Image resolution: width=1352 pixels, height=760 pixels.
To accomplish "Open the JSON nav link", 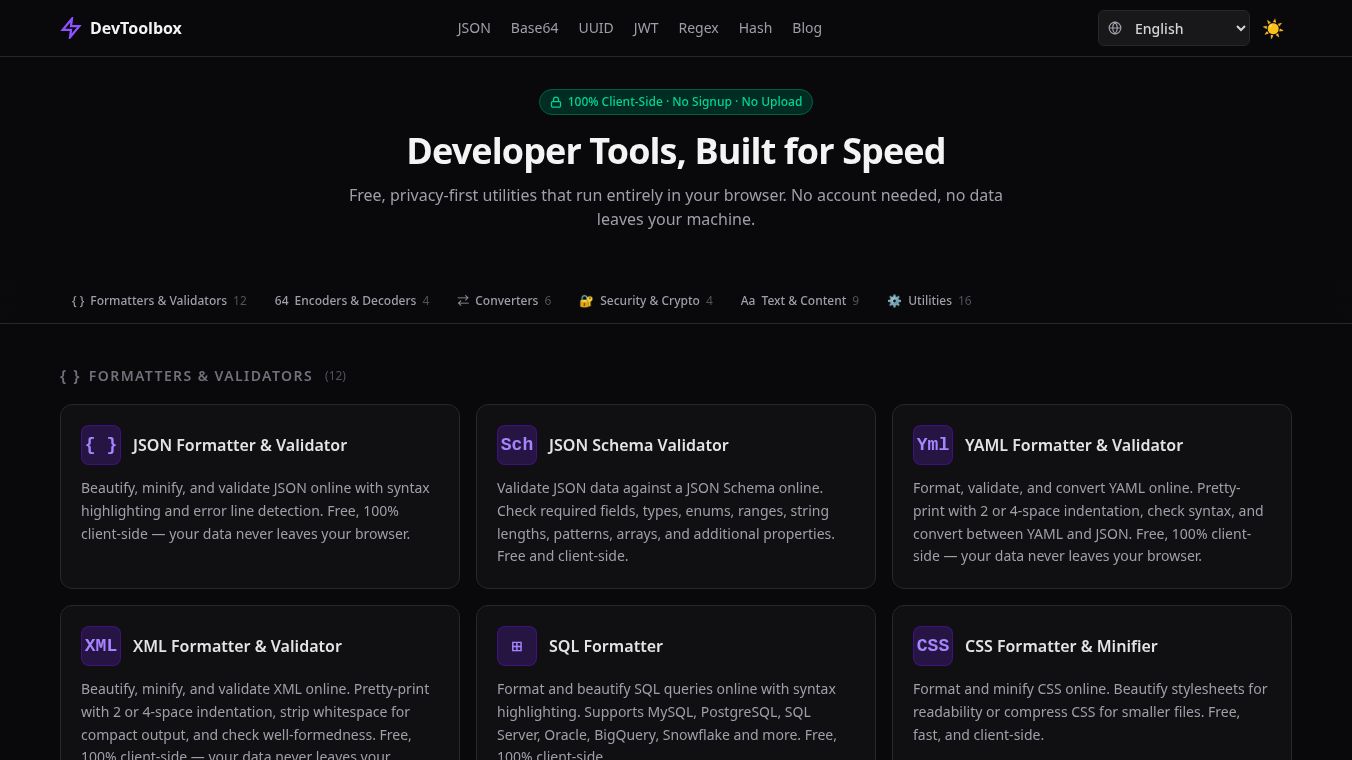I will point(474,28).
